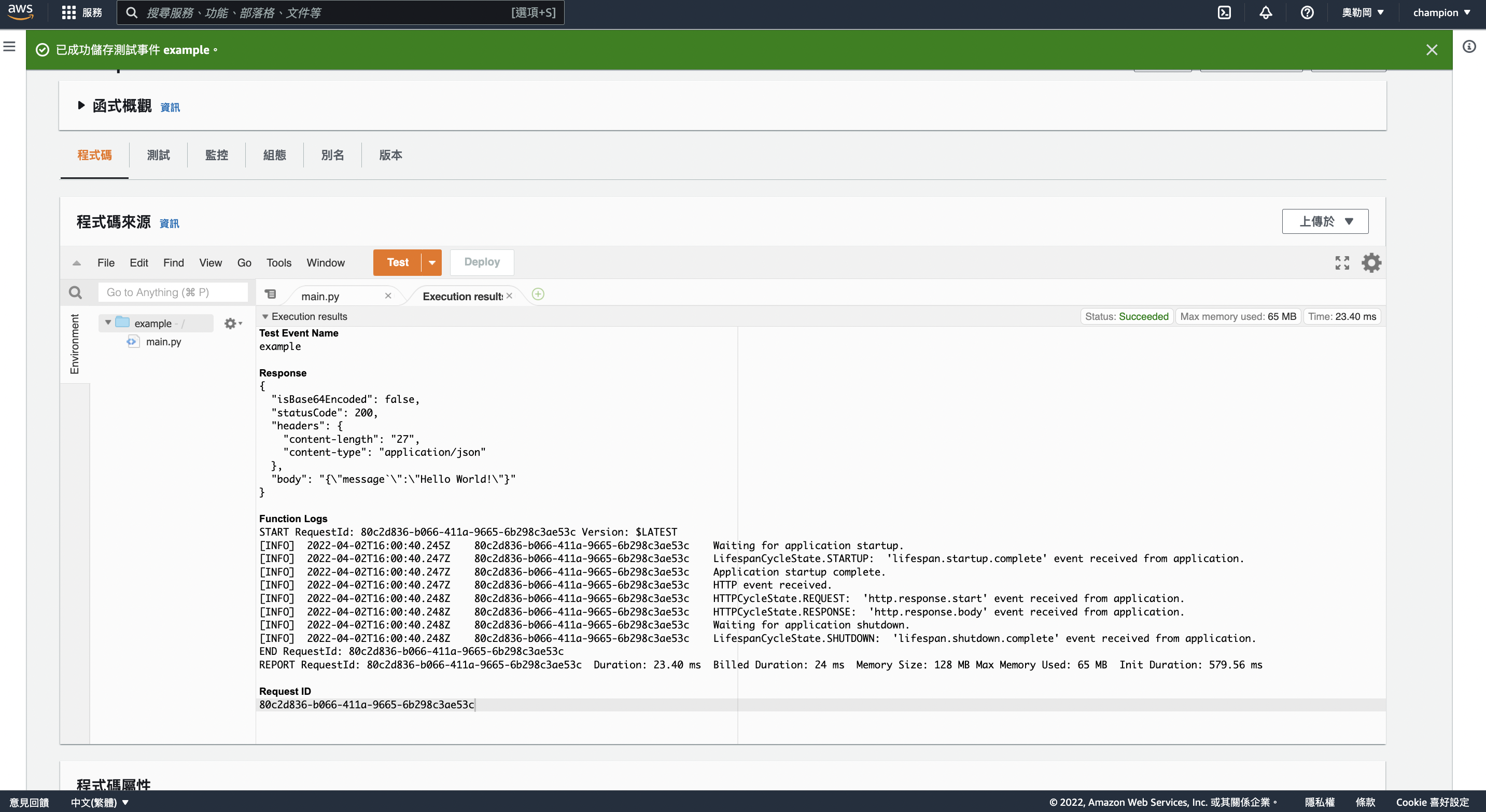Open the Test button dropdown arrow

(431, 263)
